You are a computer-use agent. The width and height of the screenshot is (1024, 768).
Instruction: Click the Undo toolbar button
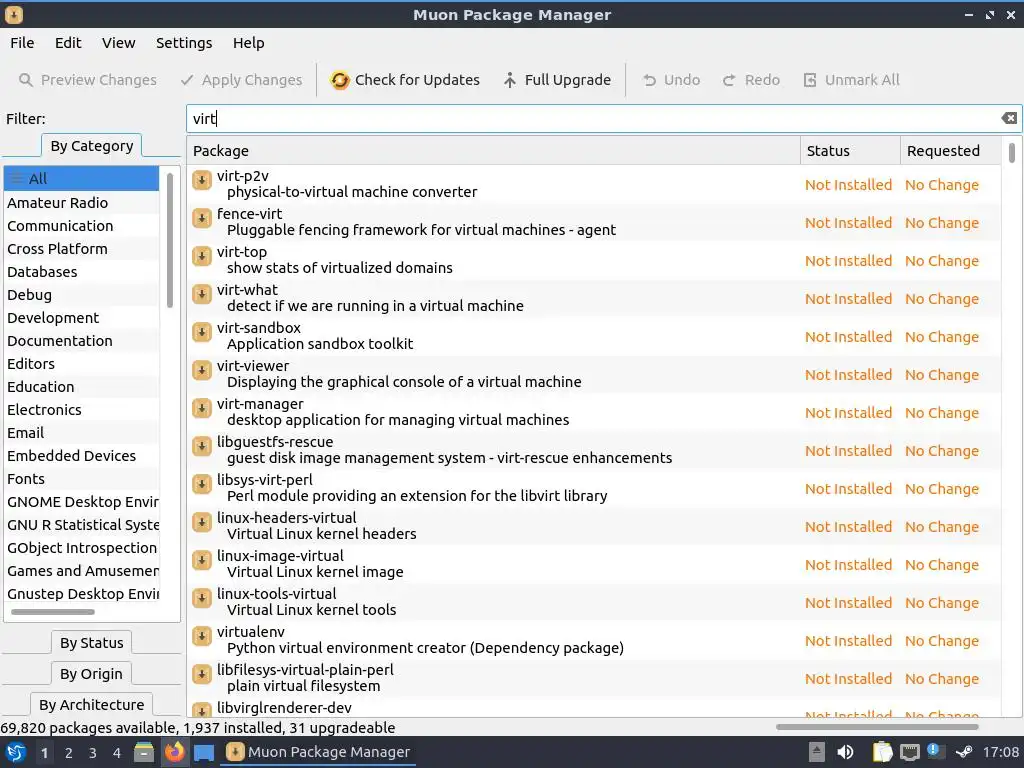click(671, 80)
